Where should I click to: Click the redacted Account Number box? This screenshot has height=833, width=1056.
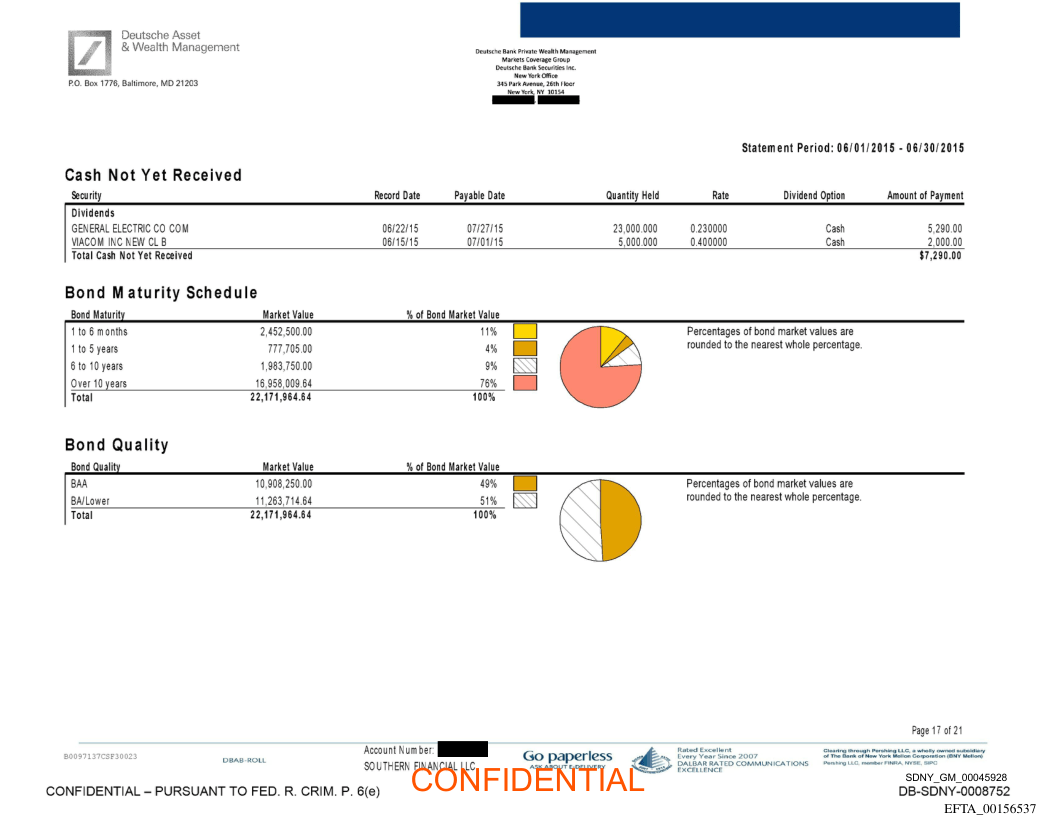pyautogui.click(x=462, y=749)
